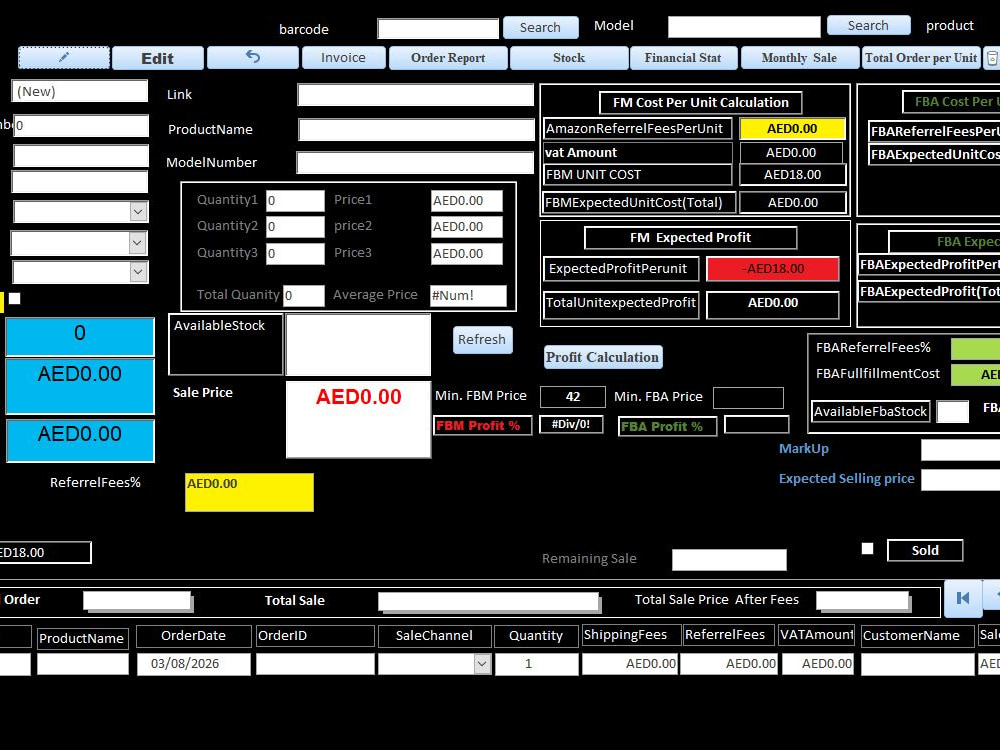The image size is (1000, 750).
Task: Select the Price1 field
Action: point(466,201)
